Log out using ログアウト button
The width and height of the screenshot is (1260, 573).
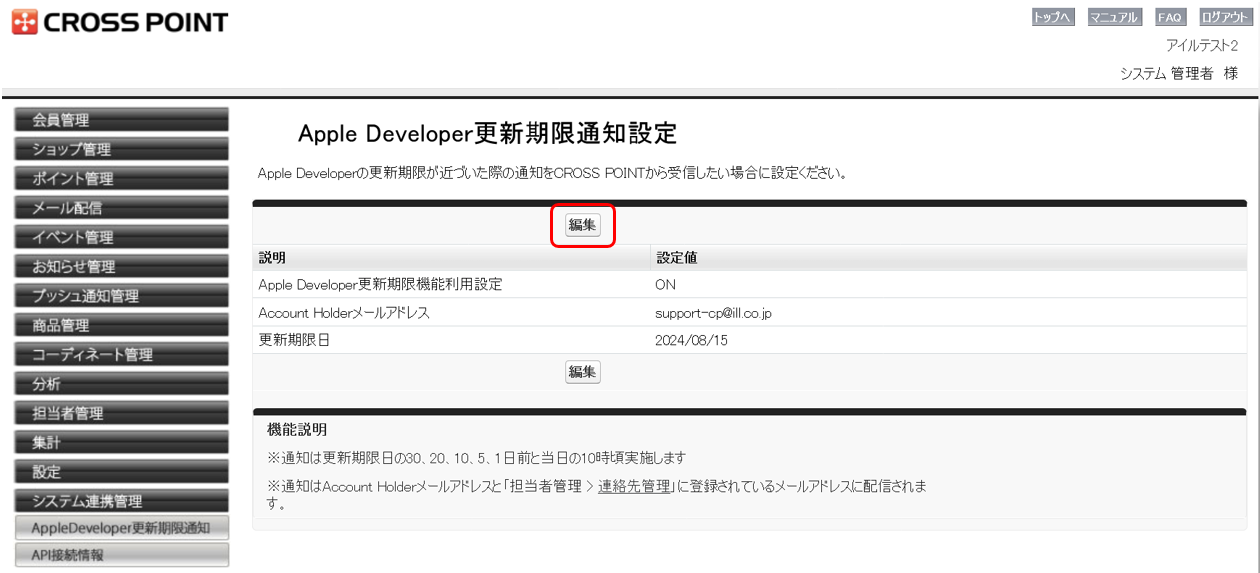click(1224, 17)
